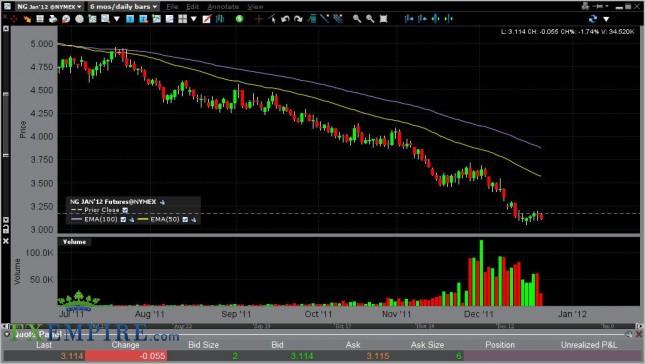Click the teal bar chart type icon
The image size is (645, 364).
click(220, 19)
